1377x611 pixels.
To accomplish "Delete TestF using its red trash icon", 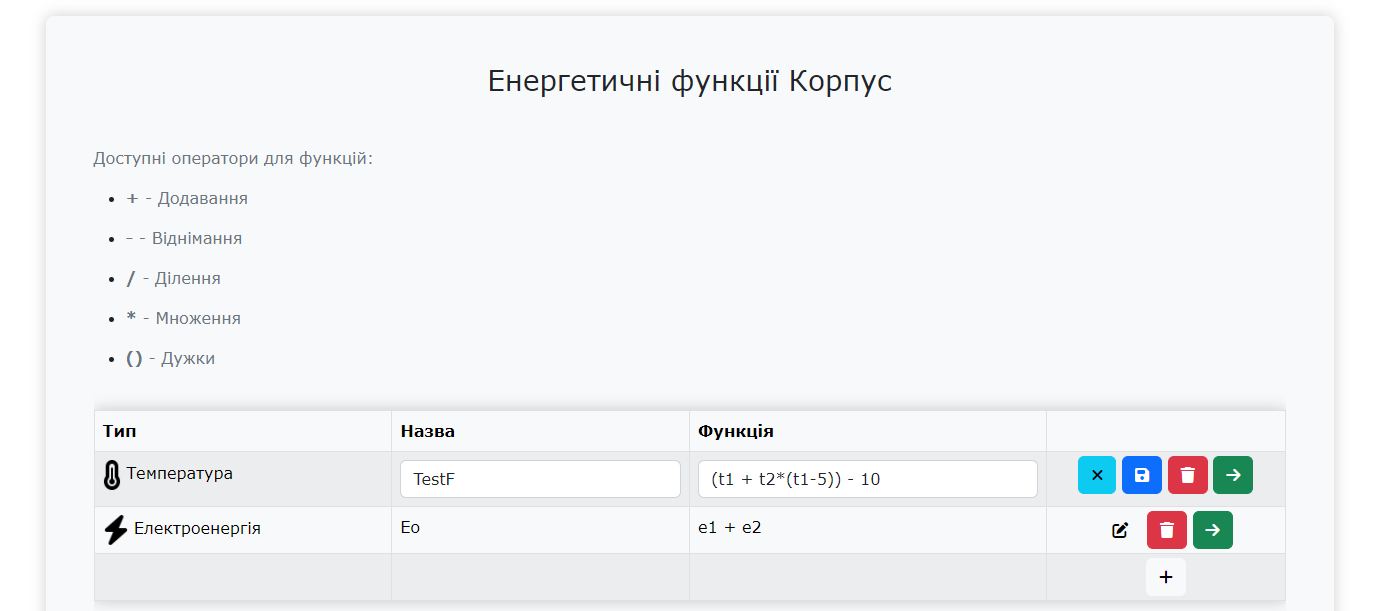I will pyautogui.click(x=1187, y=474).
